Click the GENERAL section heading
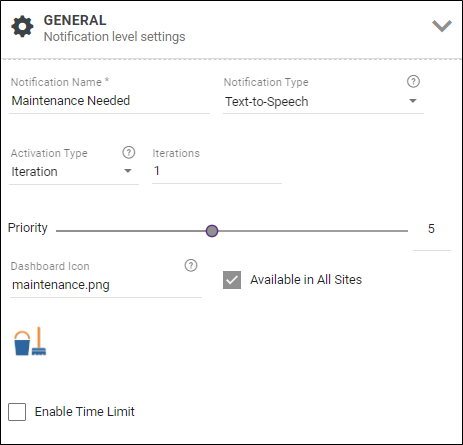463x445 pixels. (75, 20)
